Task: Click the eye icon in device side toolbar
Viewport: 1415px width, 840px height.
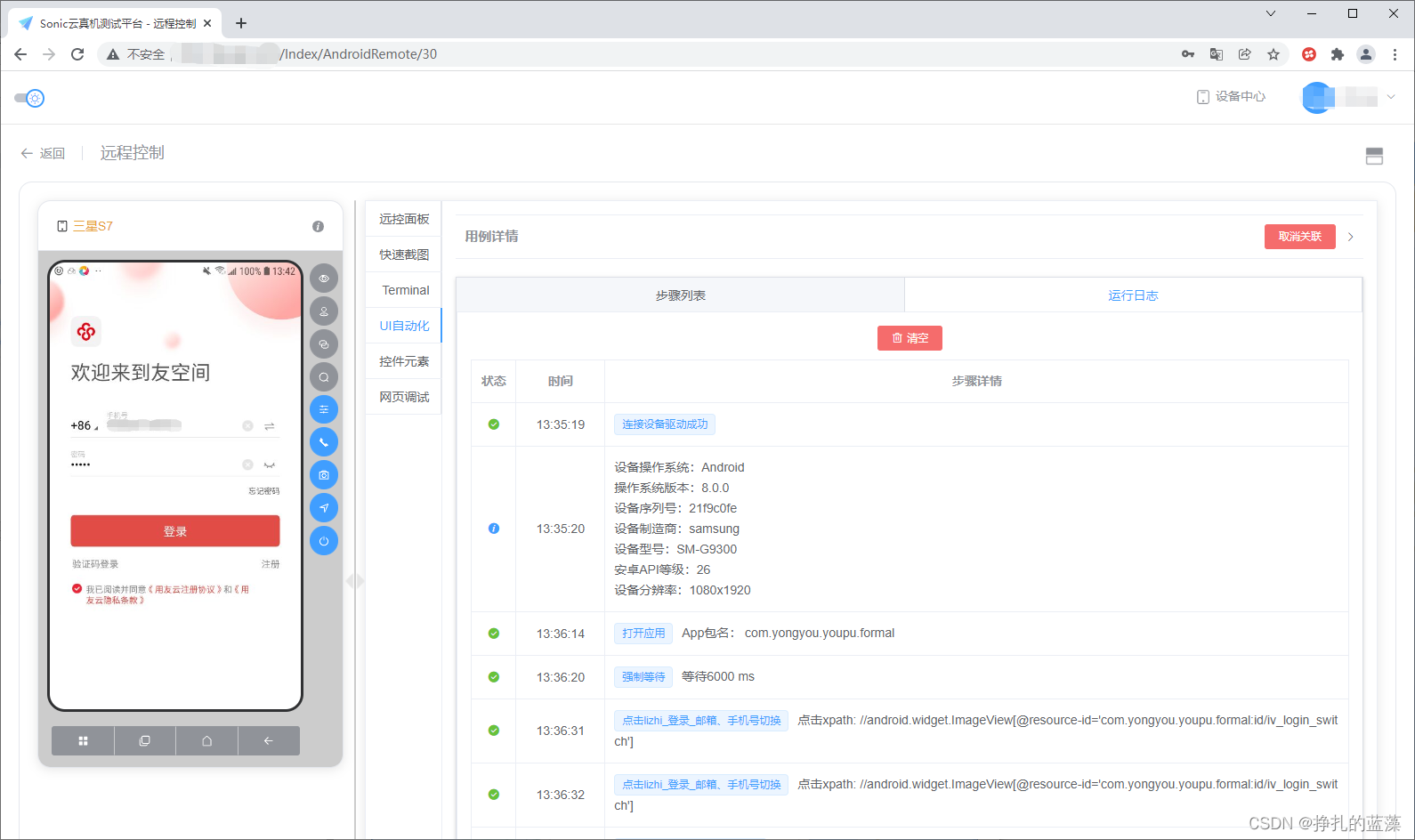Action: 324,279
